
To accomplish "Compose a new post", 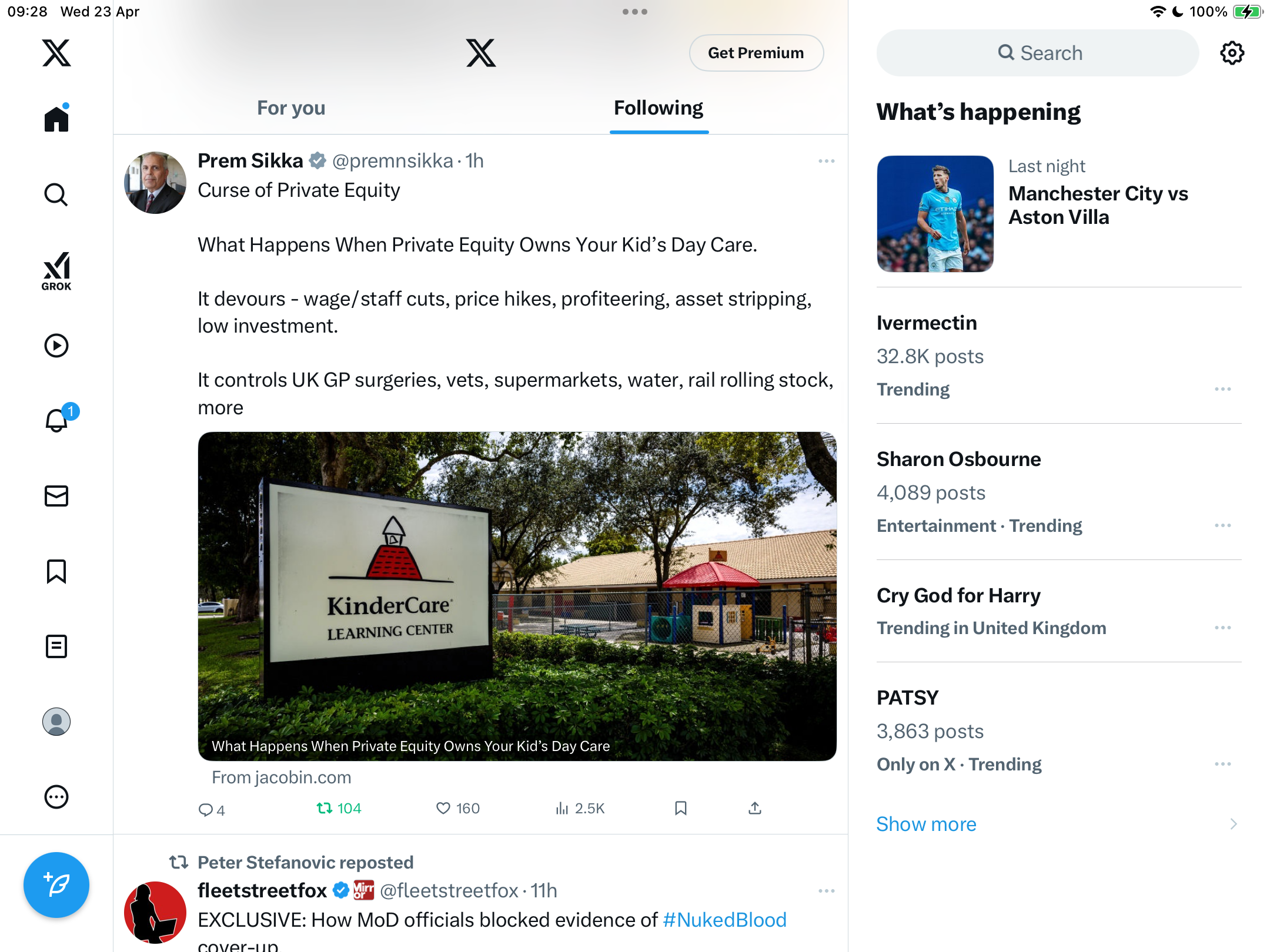I will point(56,885).
